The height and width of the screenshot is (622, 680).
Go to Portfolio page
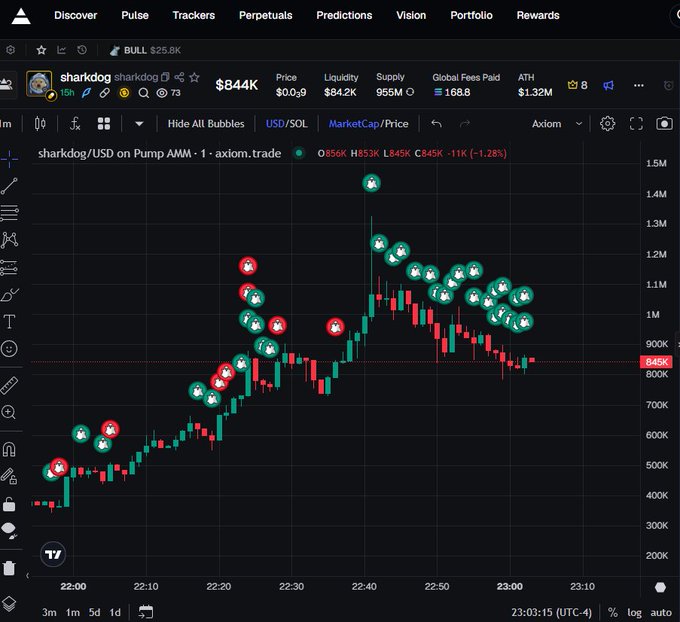pos(471,16)
